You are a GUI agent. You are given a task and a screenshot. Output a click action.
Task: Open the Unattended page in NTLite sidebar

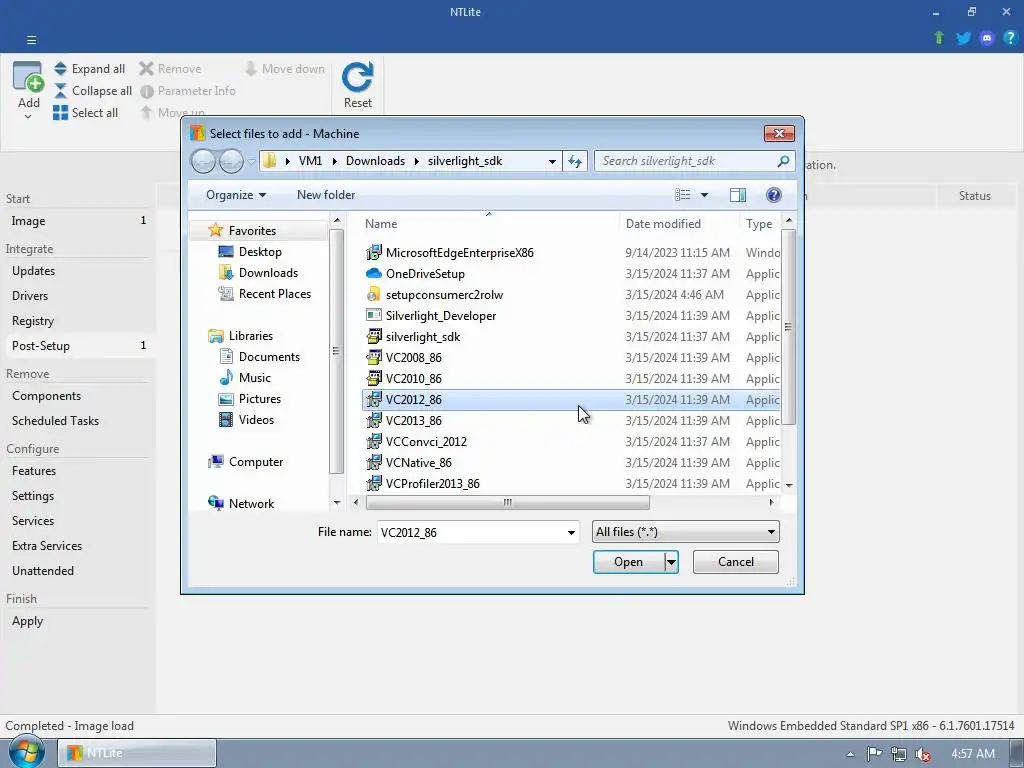click(42, 571)
